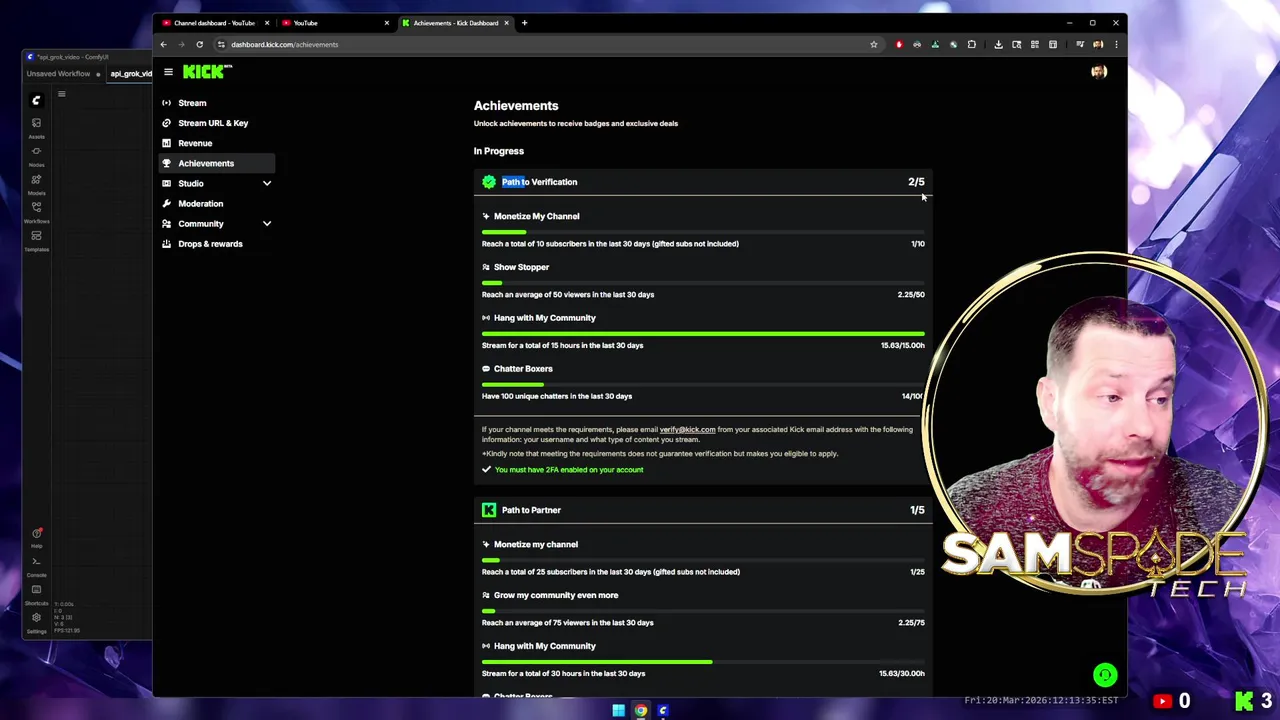
Task: Open the Chrome profile avatar in the toolbar
Action: click(1098, 44)
